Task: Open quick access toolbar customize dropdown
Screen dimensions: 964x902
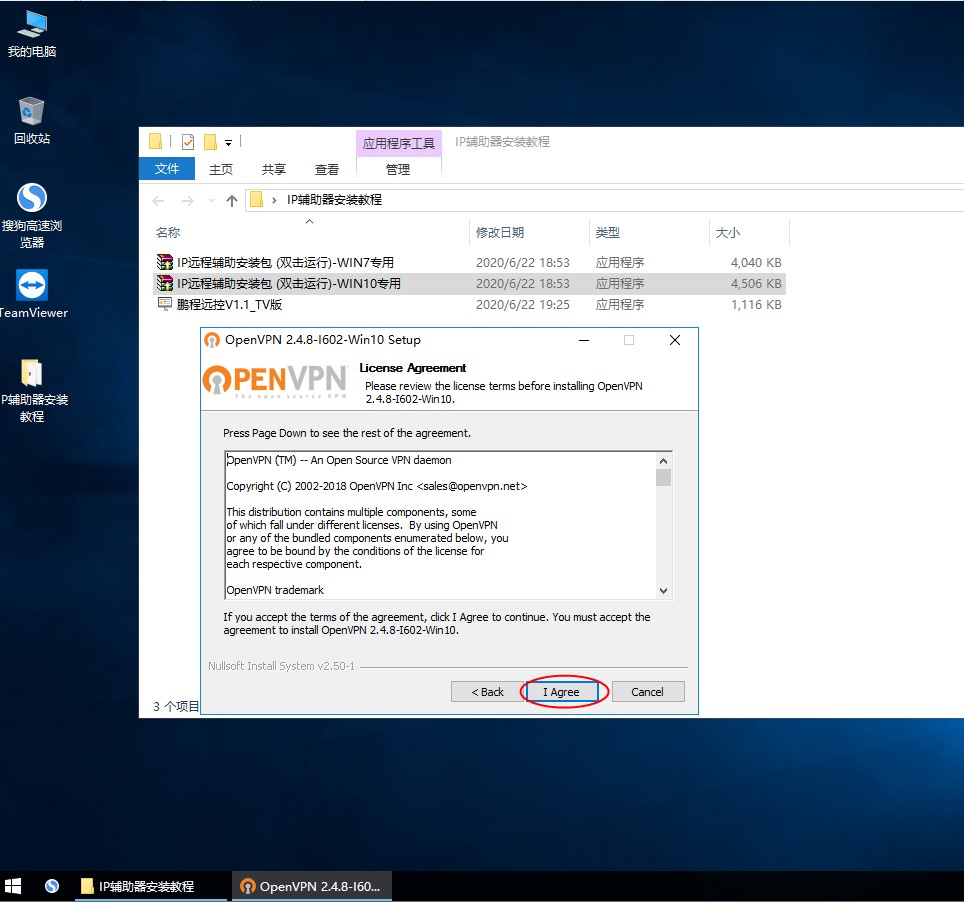Action: (228, 143)
